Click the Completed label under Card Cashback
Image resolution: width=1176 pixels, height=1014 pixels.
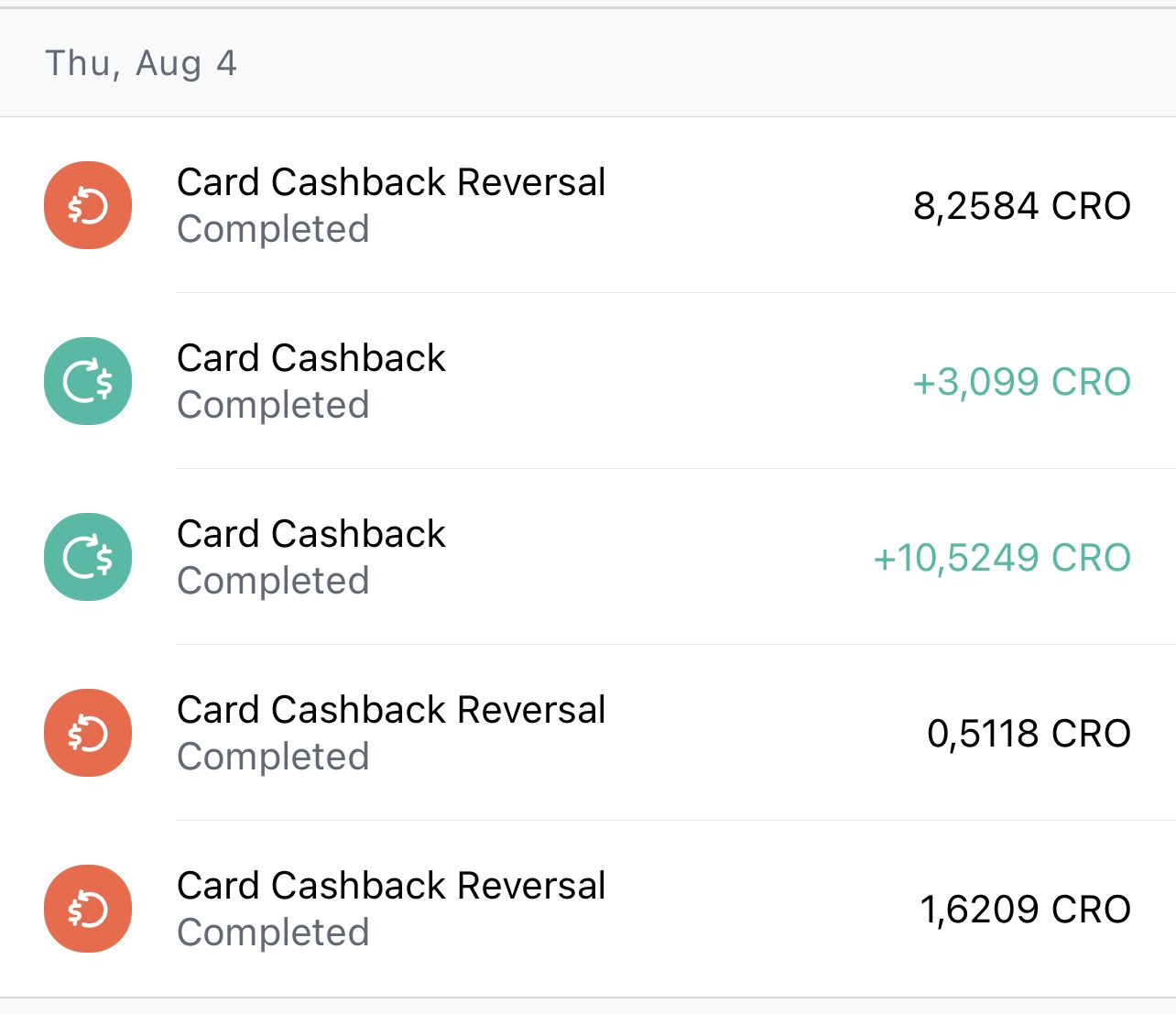[273, 404]
